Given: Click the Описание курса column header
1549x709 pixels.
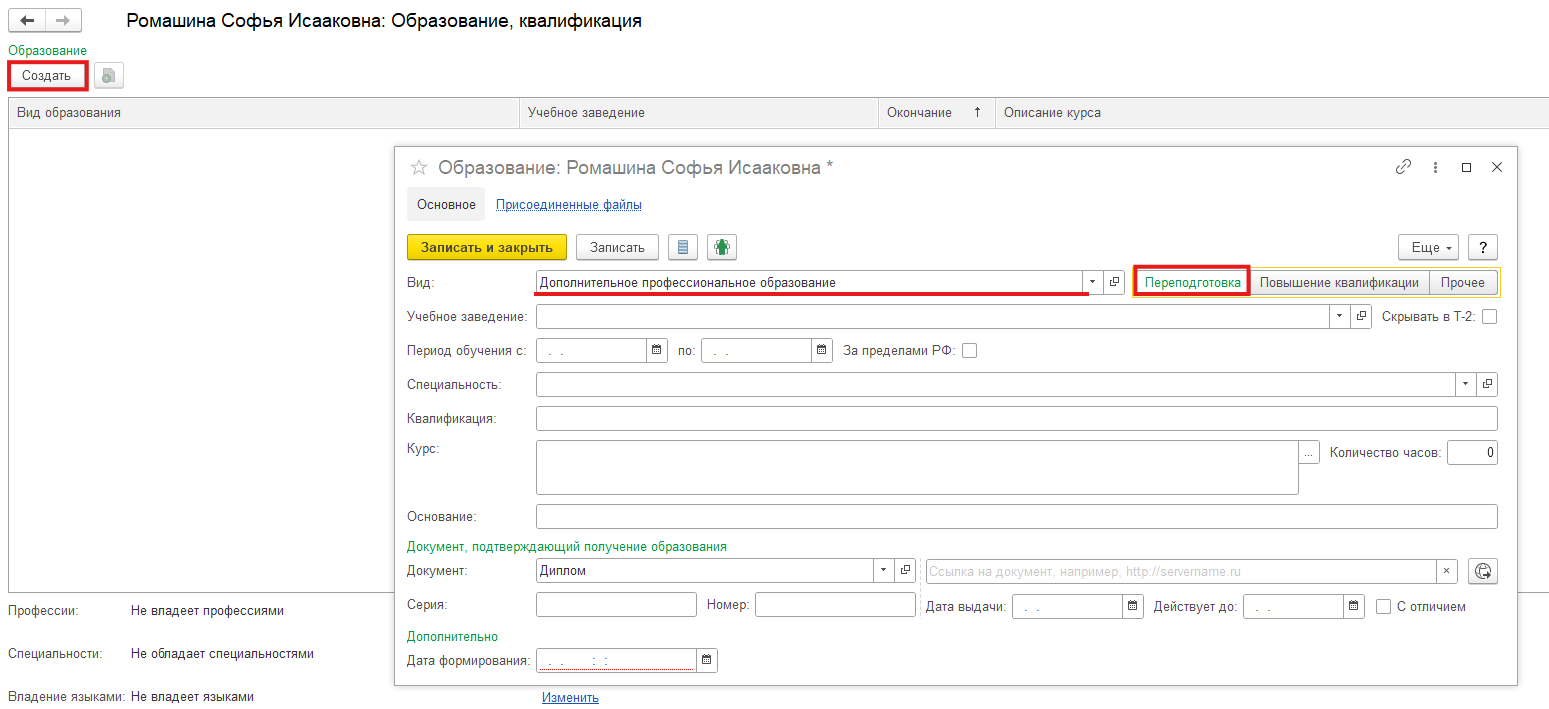Looking at the screenshot, I should point(1271,113).
